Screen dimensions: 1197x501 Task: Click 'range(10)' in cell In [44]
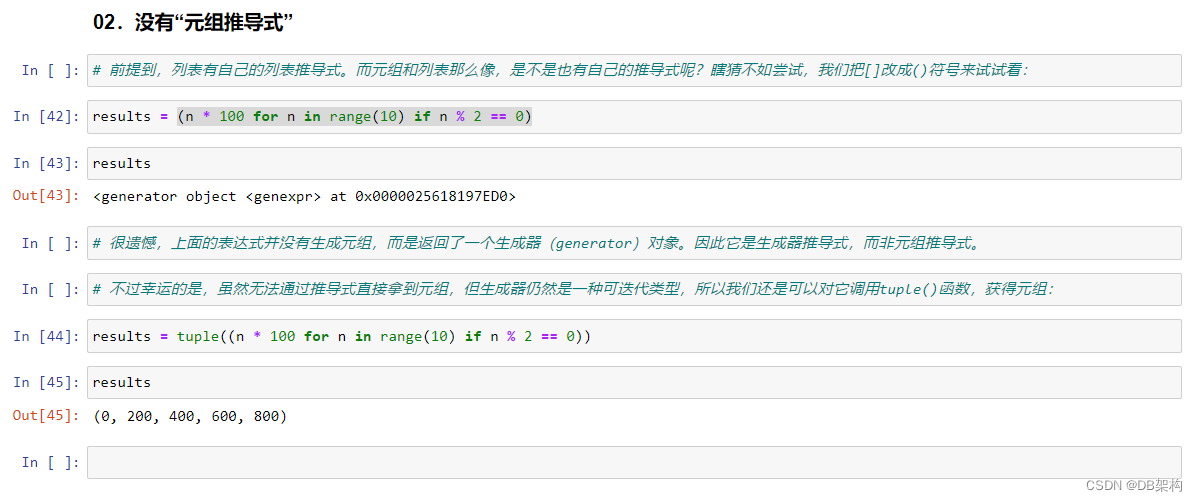[x=418, y=336]
